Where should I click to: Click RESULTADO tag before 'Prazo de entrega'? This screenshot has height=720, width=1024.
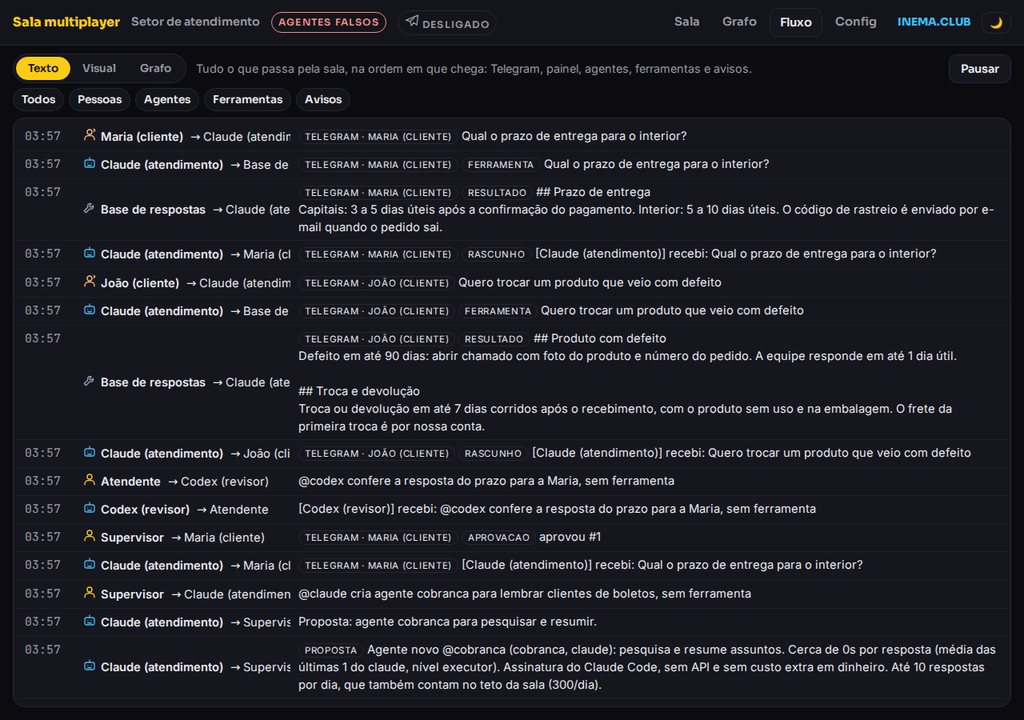[497, 193]
